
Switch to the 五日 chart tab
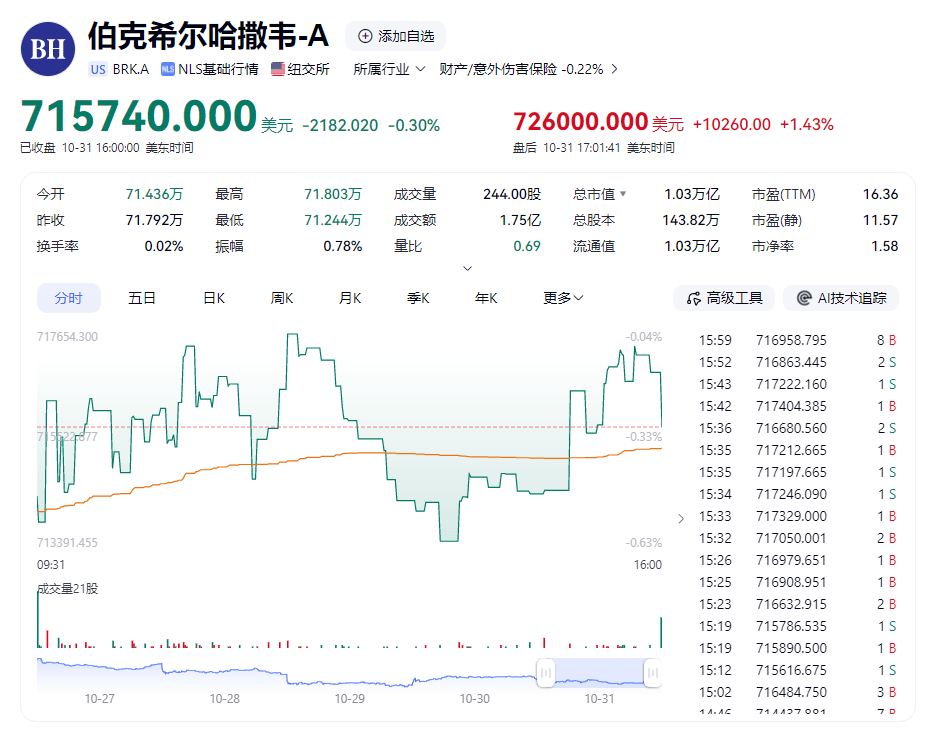pos(142,298)
